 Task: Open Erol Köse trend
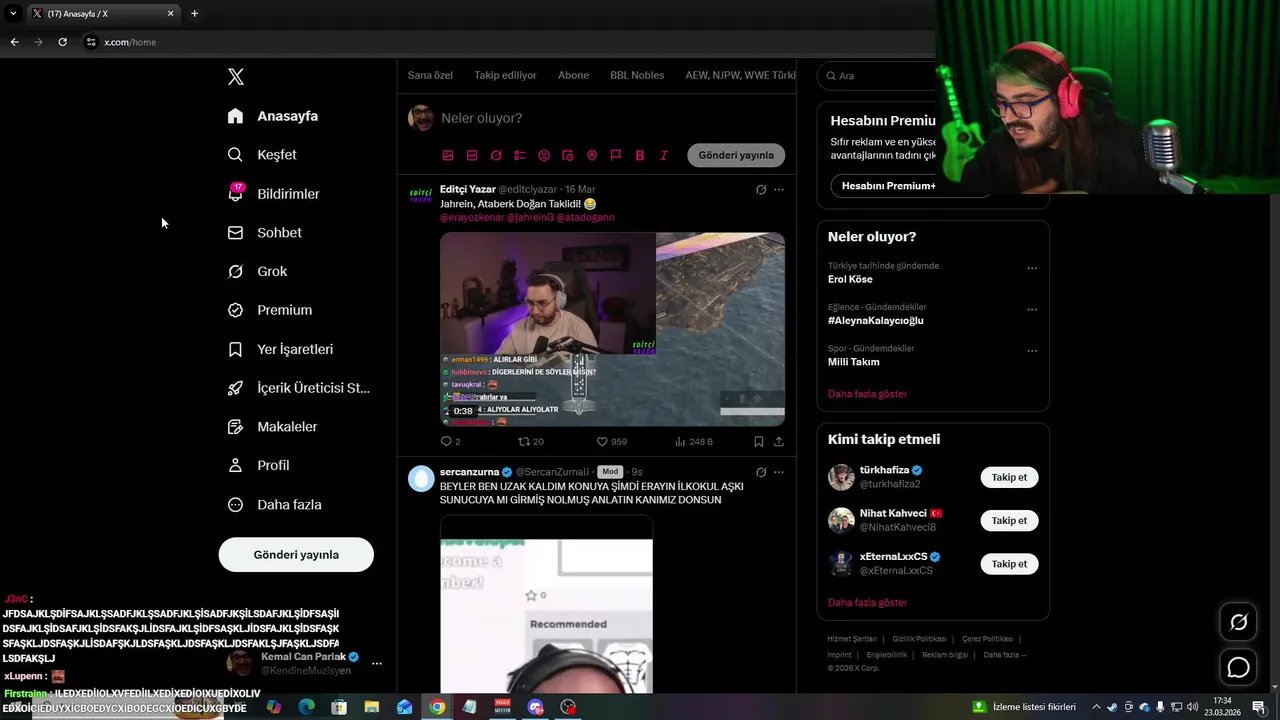850,280
